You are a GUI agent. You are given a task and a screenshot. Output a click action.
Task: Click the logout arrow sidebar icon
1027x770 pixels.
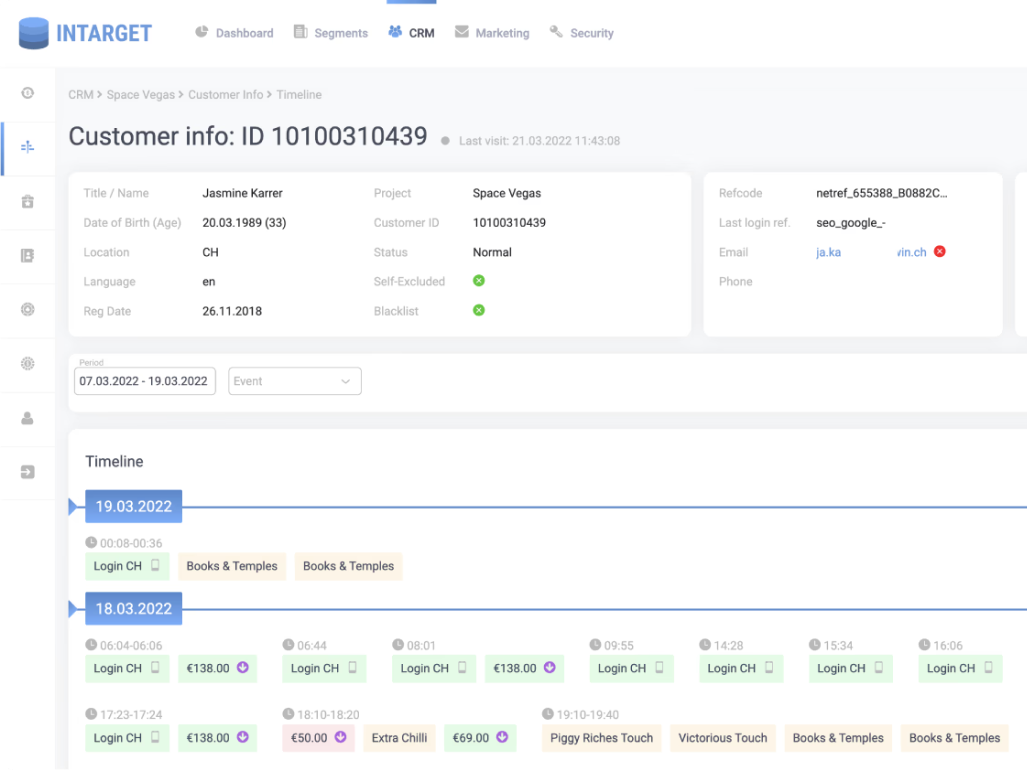coord(28,472)
